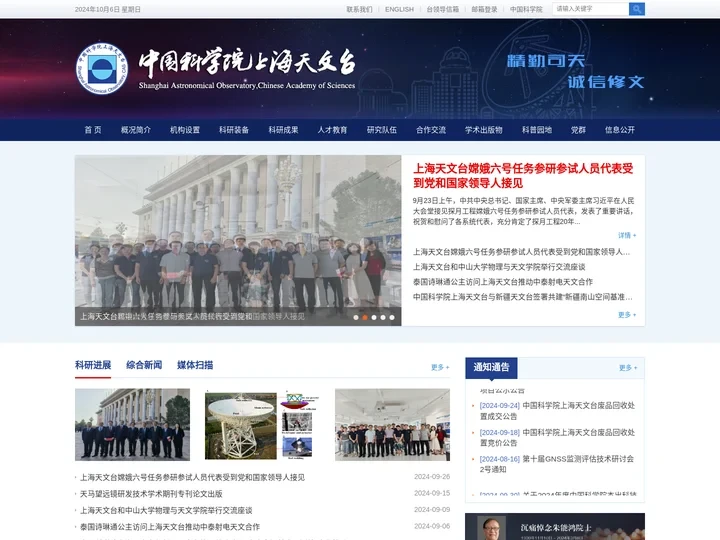Open the radio telescope dish thumbnail

pyautogui.click(x=262, y=424)
